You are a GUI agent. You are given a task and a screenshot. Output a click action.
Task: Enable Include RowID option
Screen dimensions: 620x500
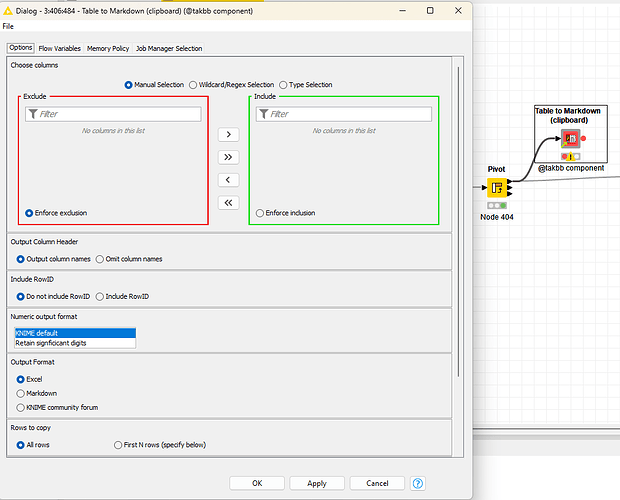[x=100, y=296]
